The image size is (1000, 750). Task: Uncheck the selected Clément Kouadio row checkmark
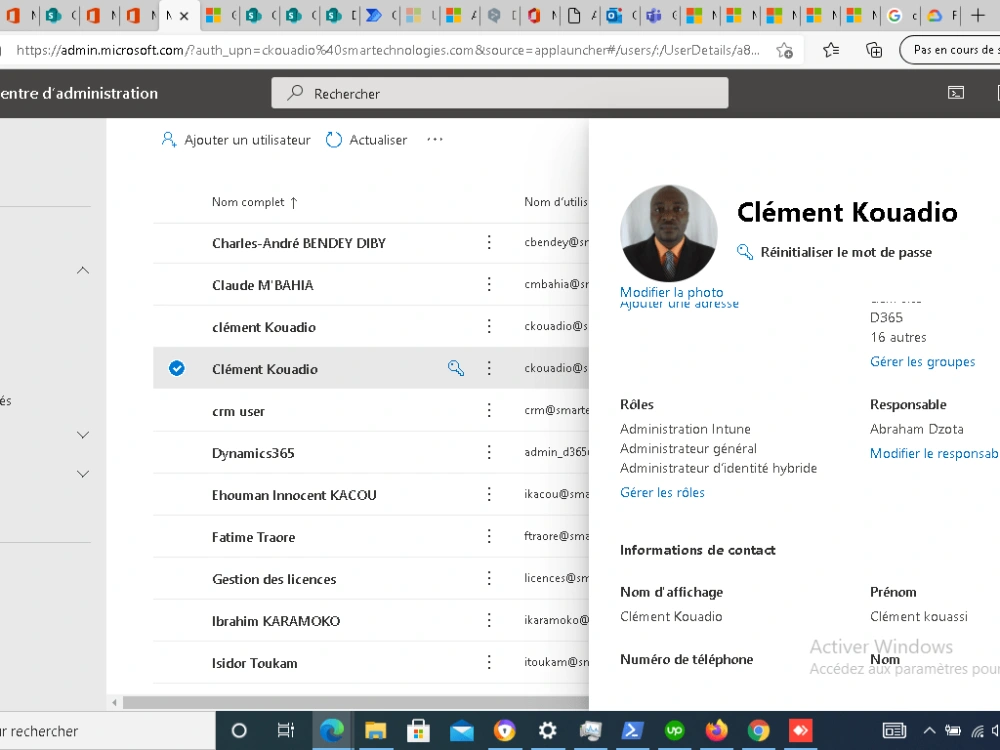[x=177, y=368]
